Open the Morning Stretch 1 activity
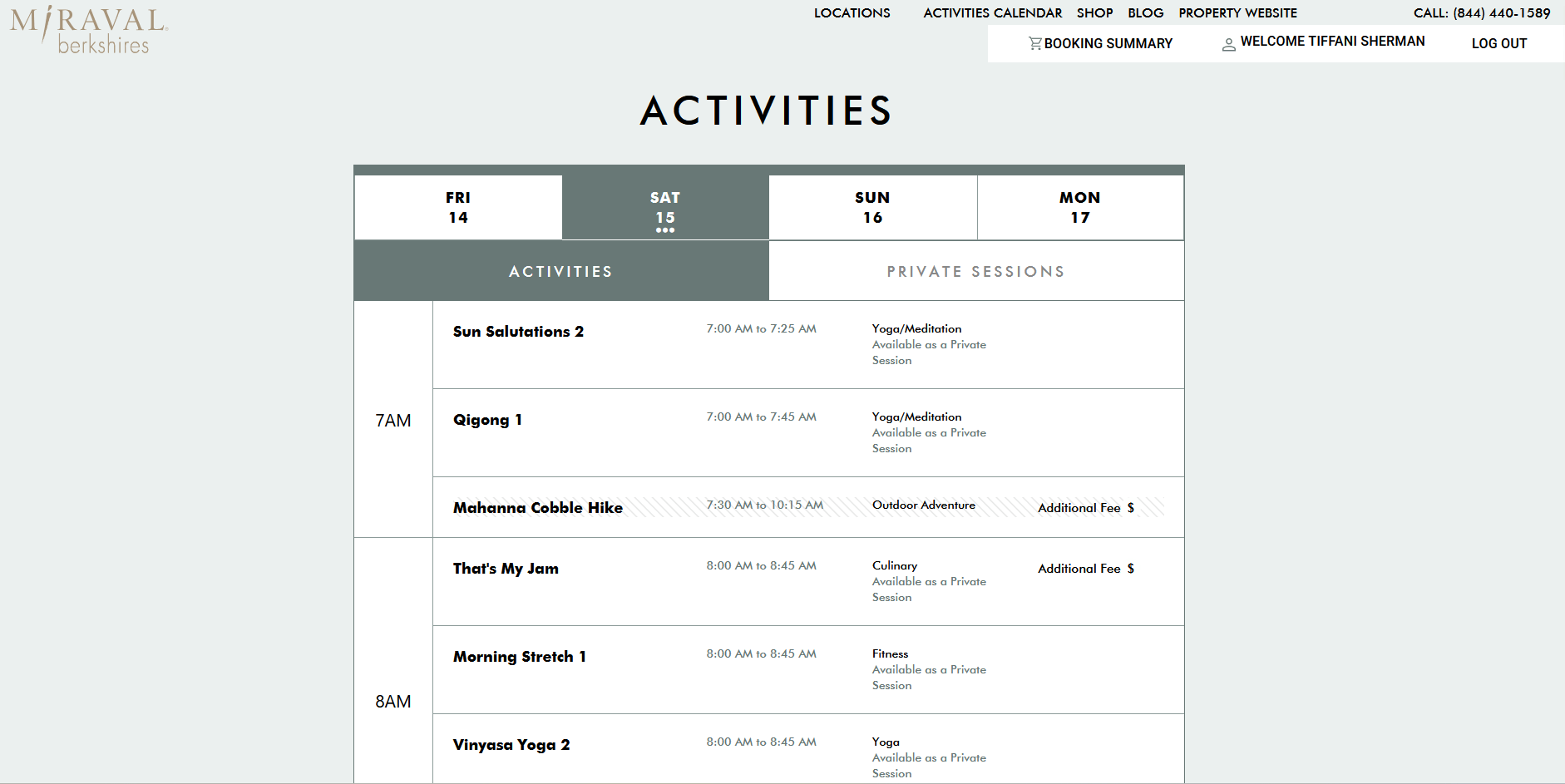Image resolution: width=1565 pixels, height=784 pixels. [x=519, y=657]
